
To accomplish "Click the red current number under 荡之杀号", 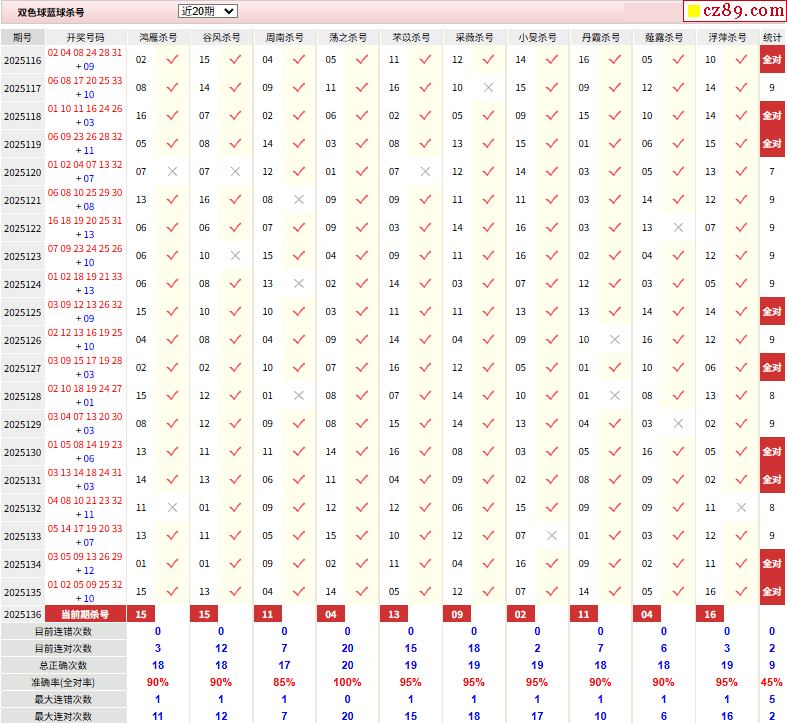I will tap(331, 614).
